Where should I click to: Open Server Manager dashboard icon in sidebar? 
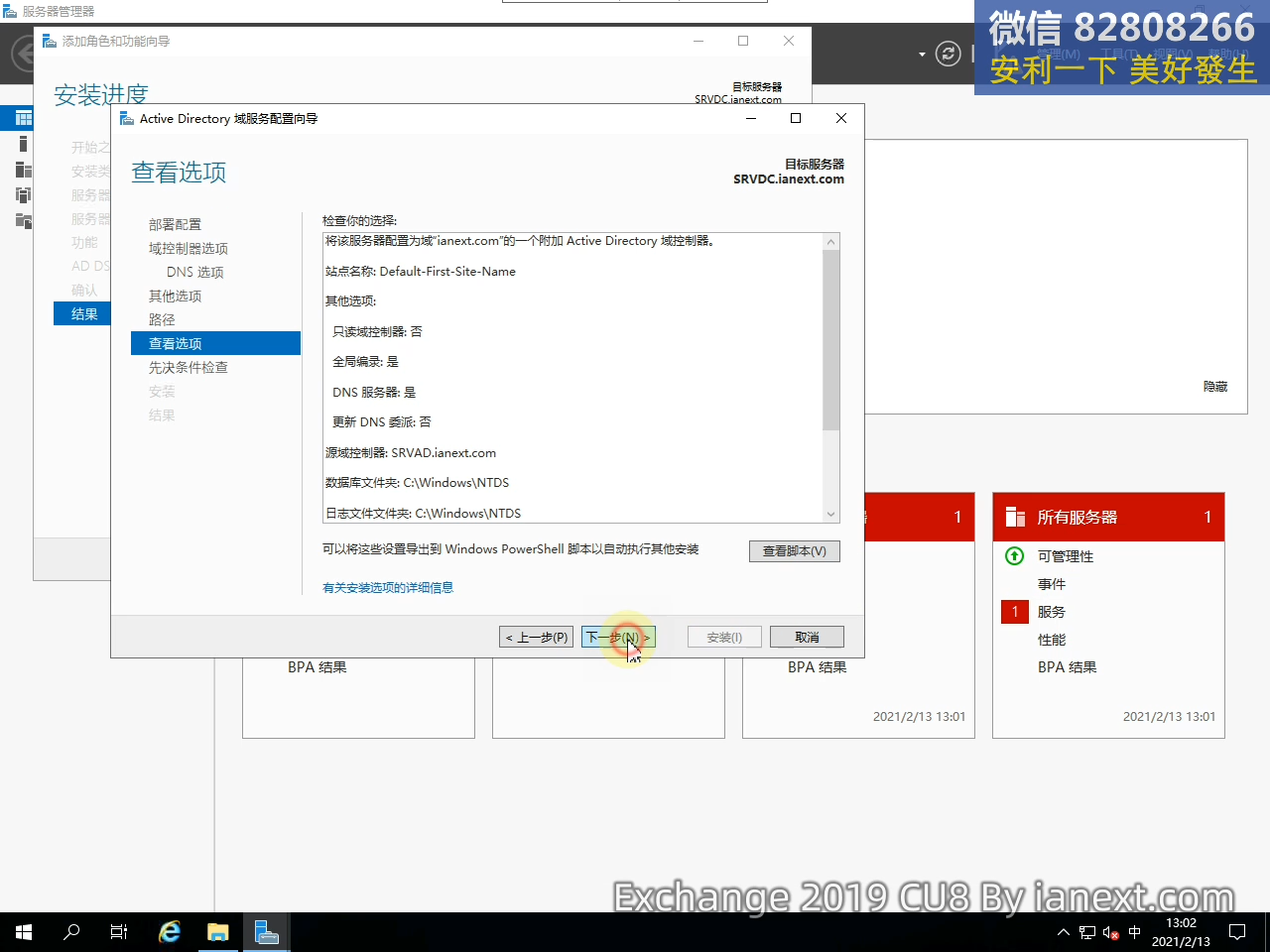pos(24,118)
